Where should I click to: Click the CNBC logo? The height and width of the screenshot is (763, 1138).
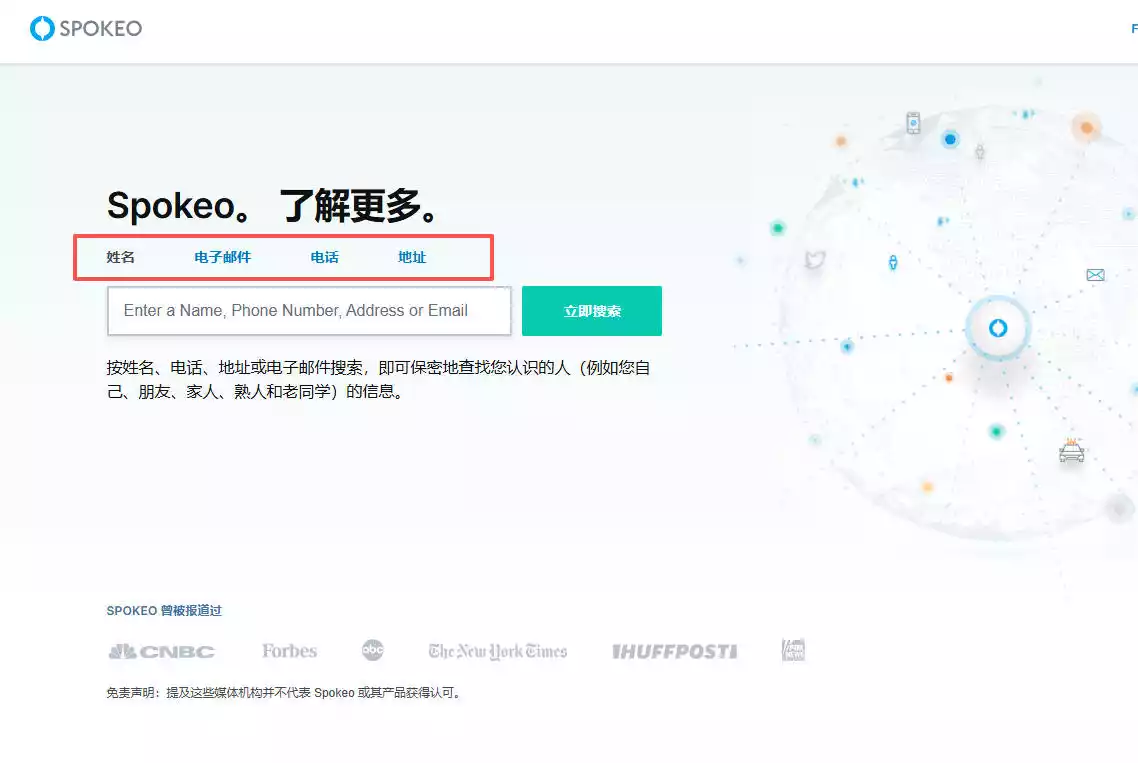click(x=162, y=651)
